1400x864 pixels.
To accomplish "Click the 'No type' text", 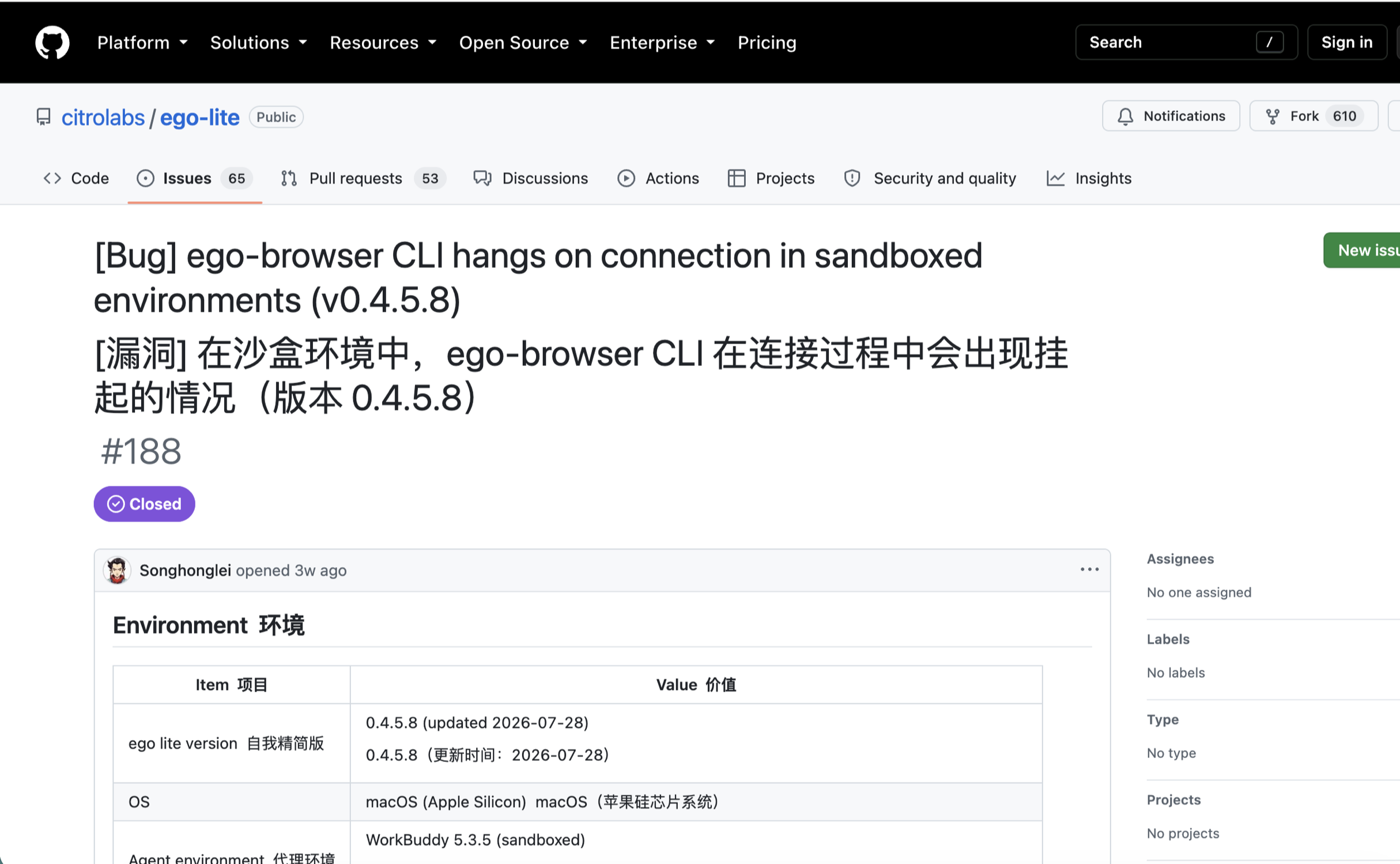I will (x=1171, y=753).
